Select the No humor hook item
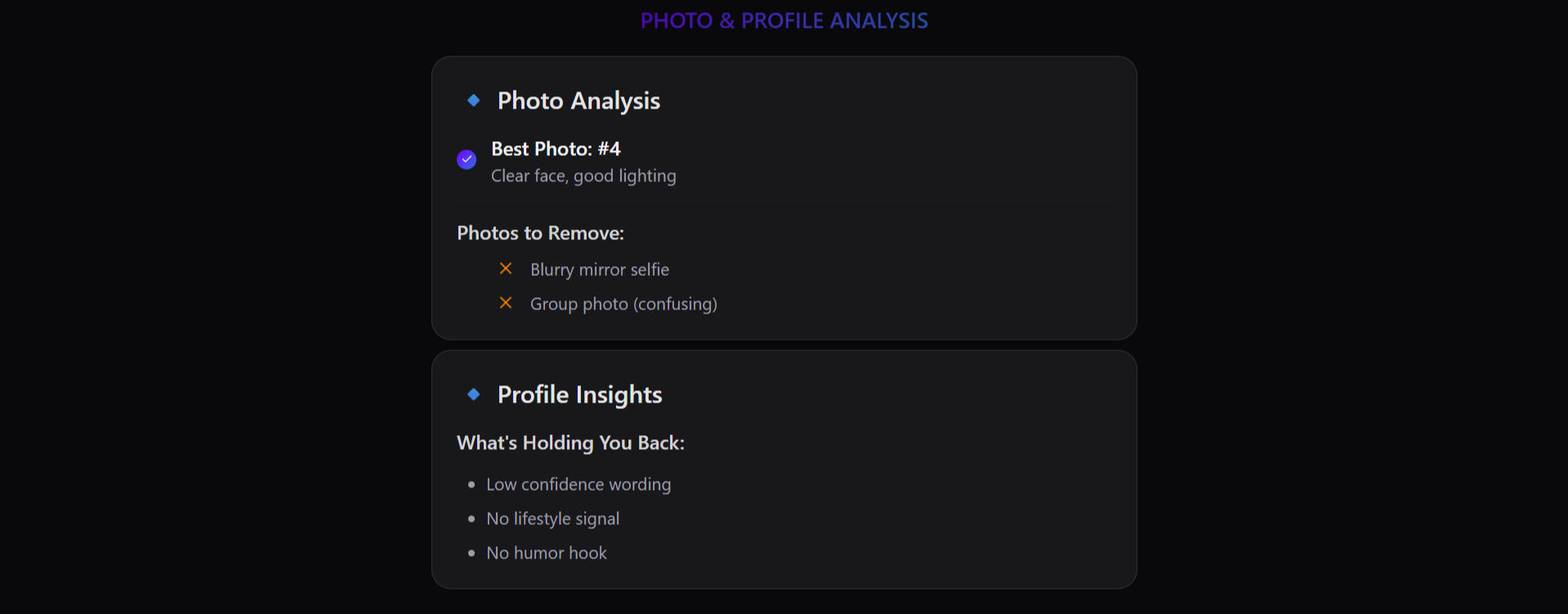This screenshot has height=614, width=1568. pyautogui.click(x=547, y=553)
